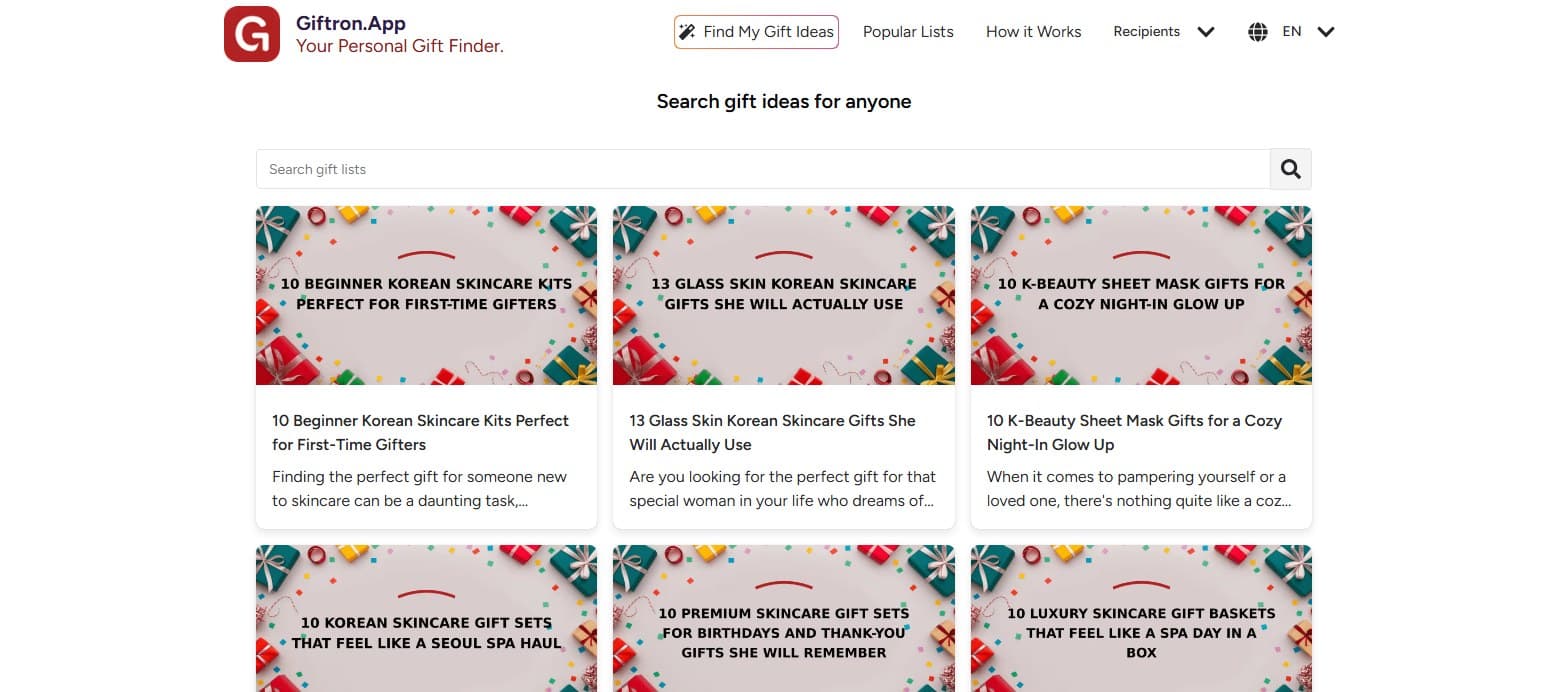Viewport: 1568px width, 692px height.
Task: Click the red Giftron G logo
Action: [x=252, y=34]
